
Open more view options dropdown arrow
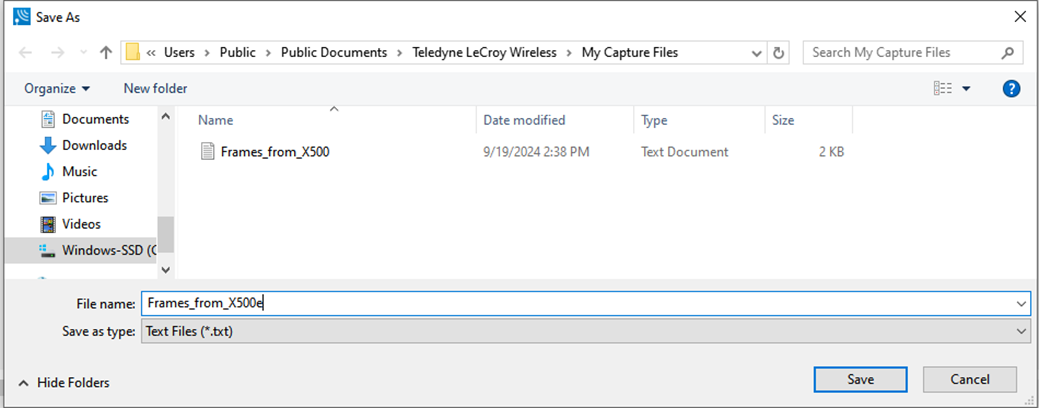click(x=966, y=89)
